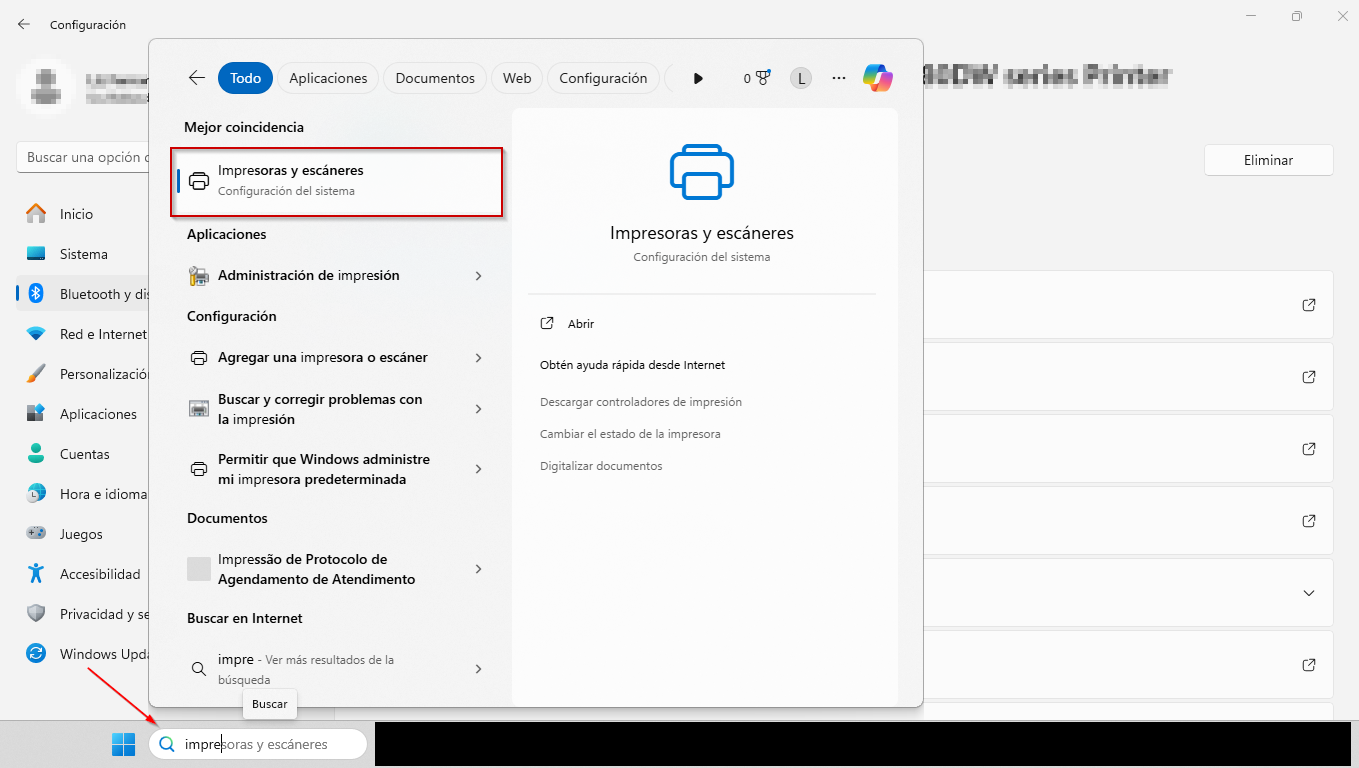Image resolution: width=1359 pixels, height=768 pixels.
Task: Open Descargar controladores de impresión link
Action: coord(641,402)
